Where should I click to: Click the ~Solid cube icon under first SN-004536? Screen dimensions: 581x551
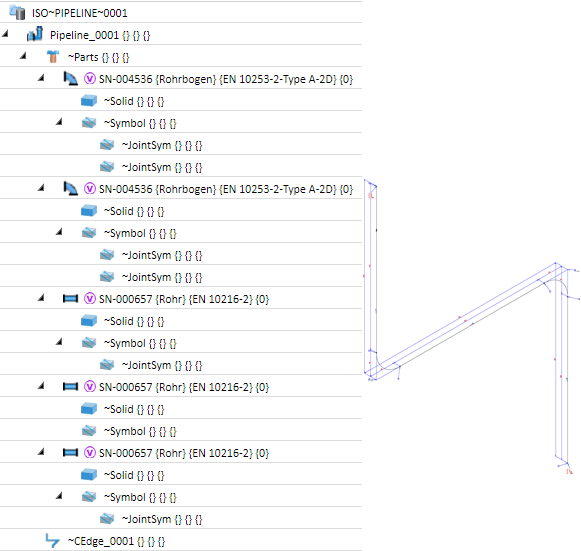tap(89, 100)
